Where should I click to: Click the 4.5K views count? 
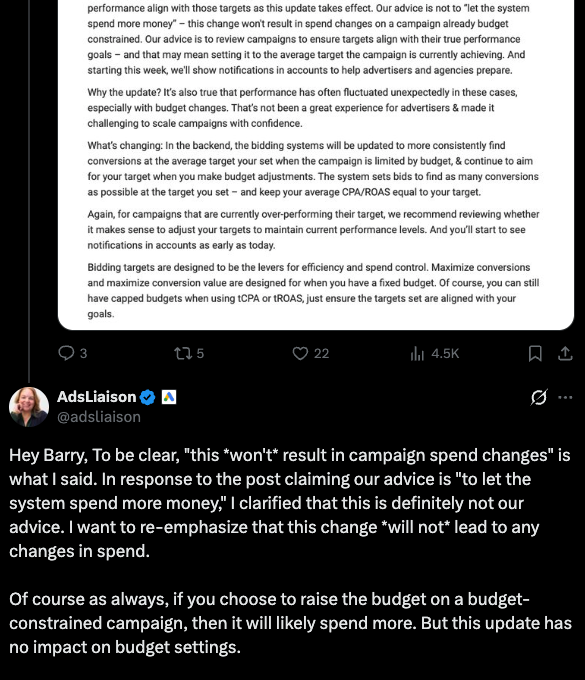(x=445, y=353)
